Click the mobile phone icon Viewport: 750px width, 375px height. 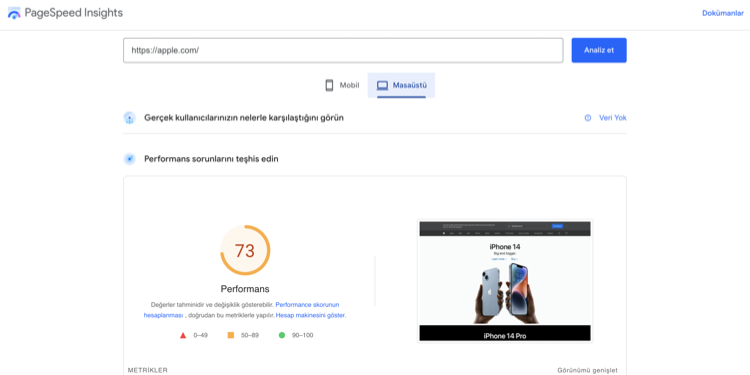pos(329,86)
